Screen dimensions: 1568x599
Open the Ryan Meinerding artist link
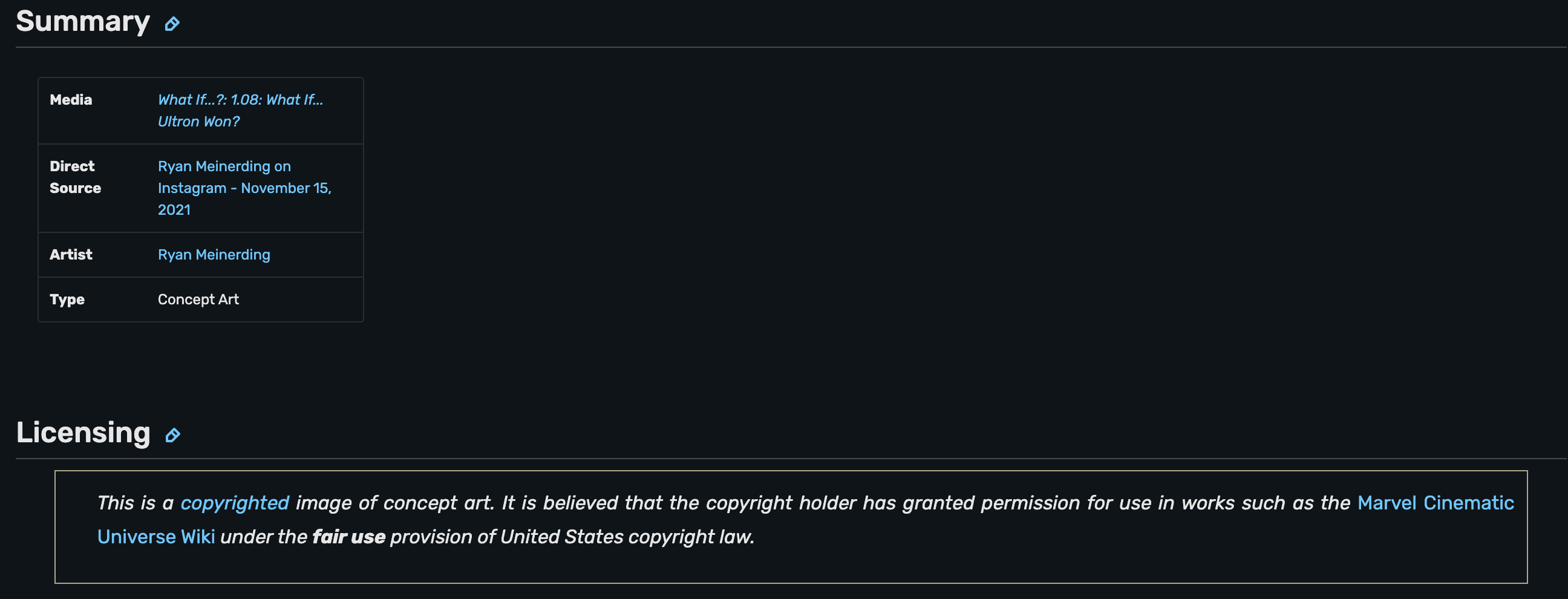tap(214, 255)
